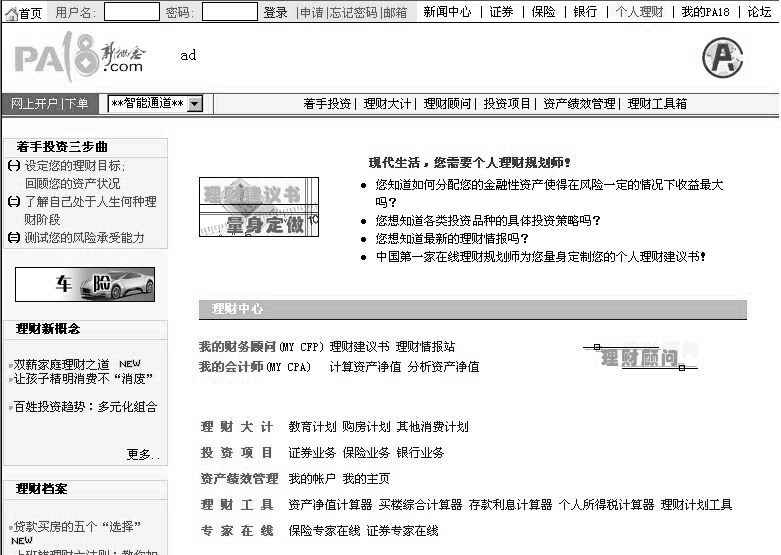This screenshot has width=781, height=555.
Task: Select 着手投资 in the secondary menu
Action: click(327, 104)
